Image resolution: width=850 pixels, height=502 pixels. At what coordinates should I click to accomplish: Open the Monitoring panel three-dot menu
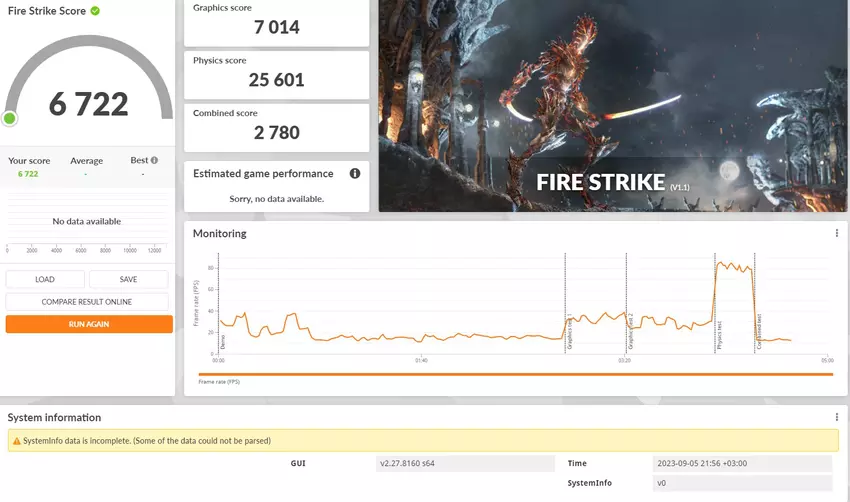coord(836,233)
